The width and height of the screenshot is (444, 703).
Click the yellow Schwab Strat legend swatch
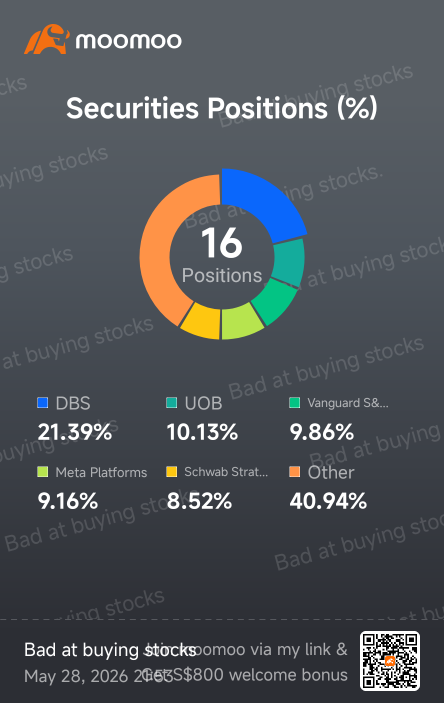click(172, 472)
